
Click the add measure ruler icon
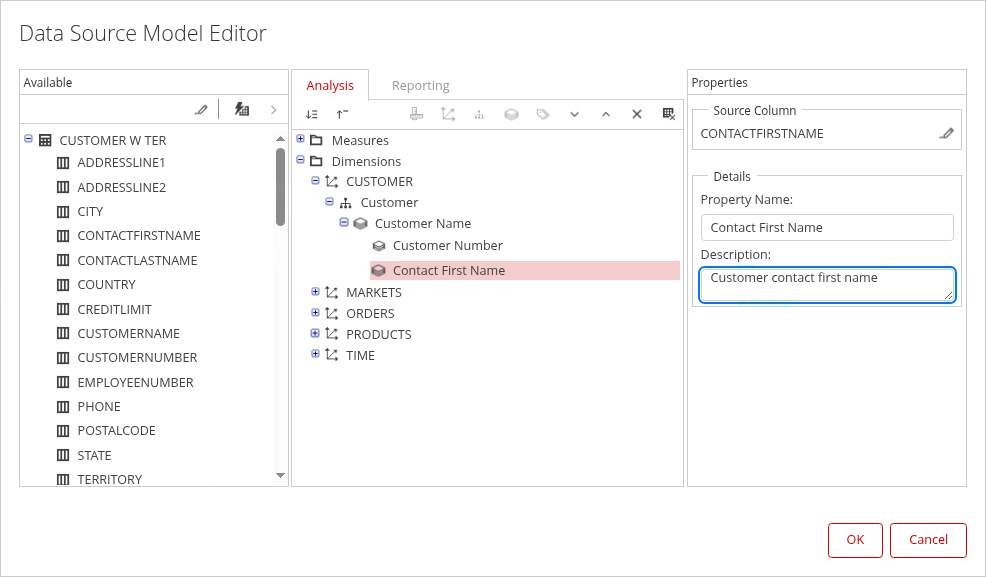click(x=417, y=115)
